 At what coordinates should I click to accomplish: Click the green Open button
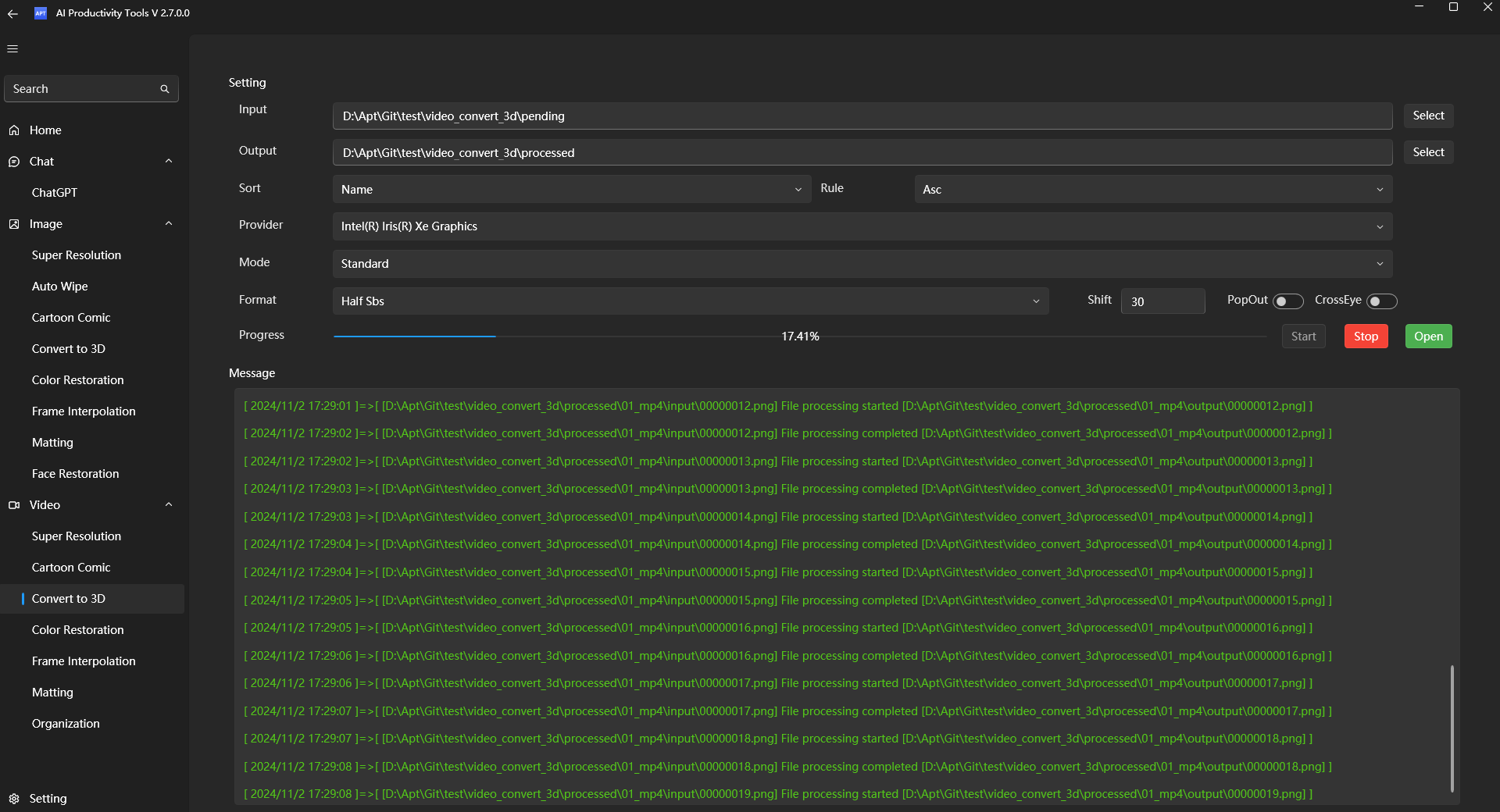tap(1428, 337)
